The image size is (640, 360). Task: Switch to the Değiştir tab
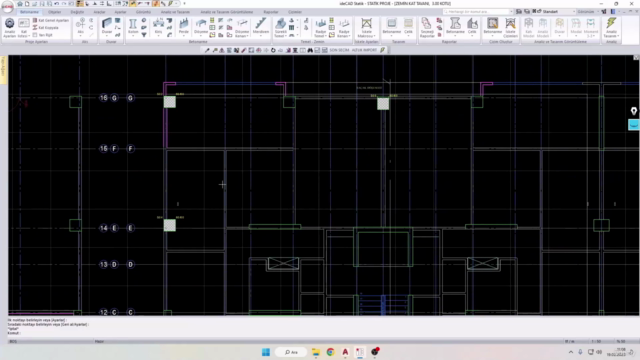pos(77,12)
